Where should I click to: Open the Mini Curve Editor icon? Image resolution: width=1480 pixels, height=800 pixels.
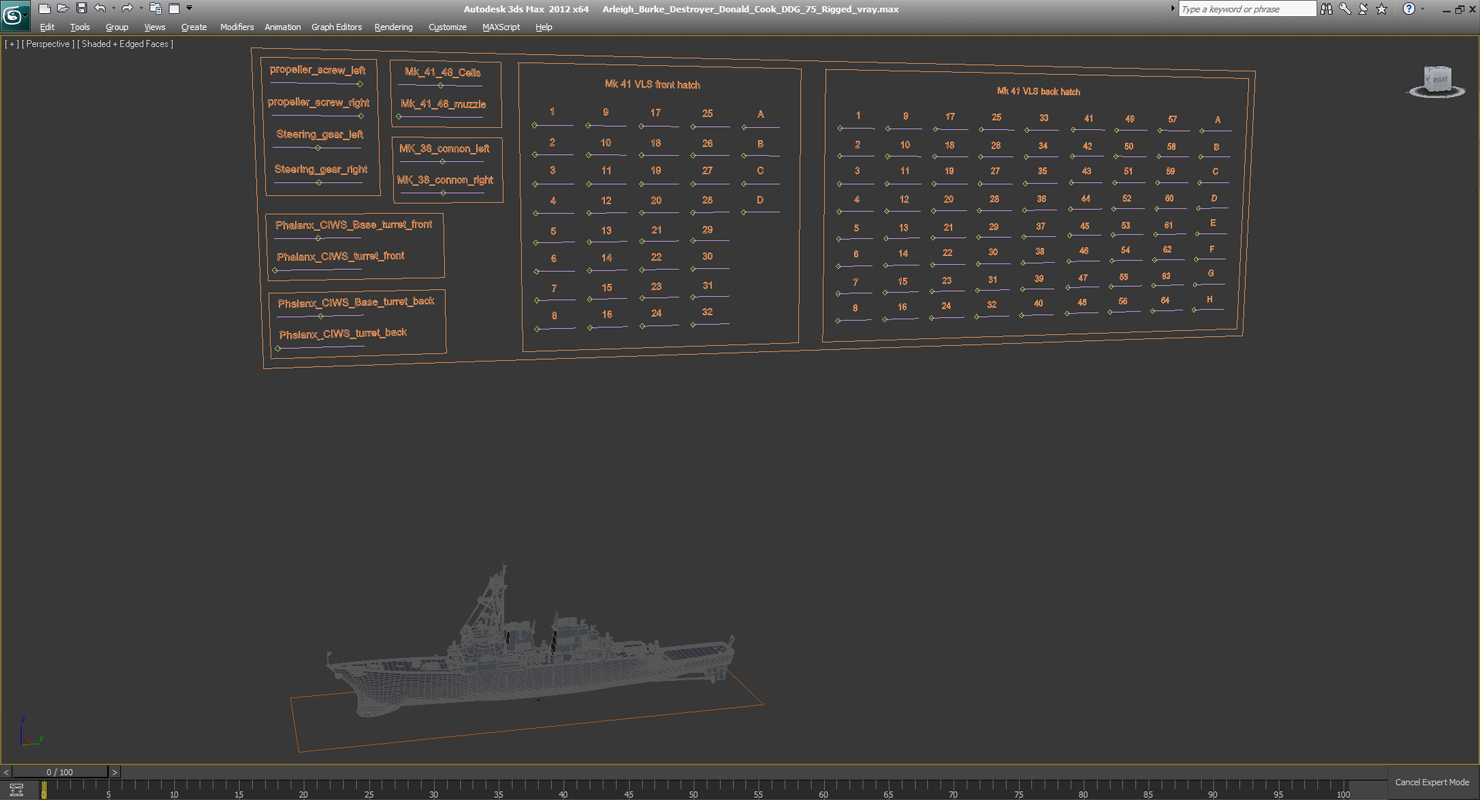point(16,790)
